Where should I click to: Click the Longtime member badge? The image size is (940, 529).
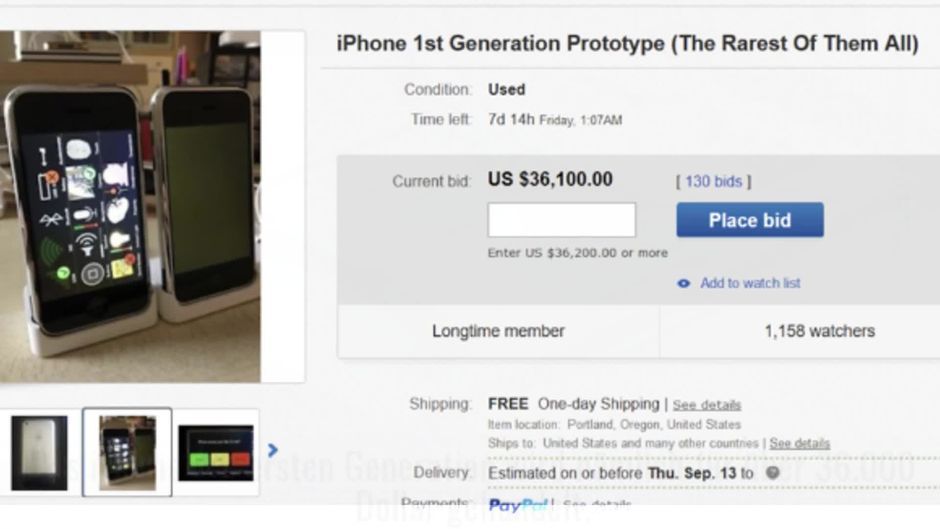click(x=498, y=331)
